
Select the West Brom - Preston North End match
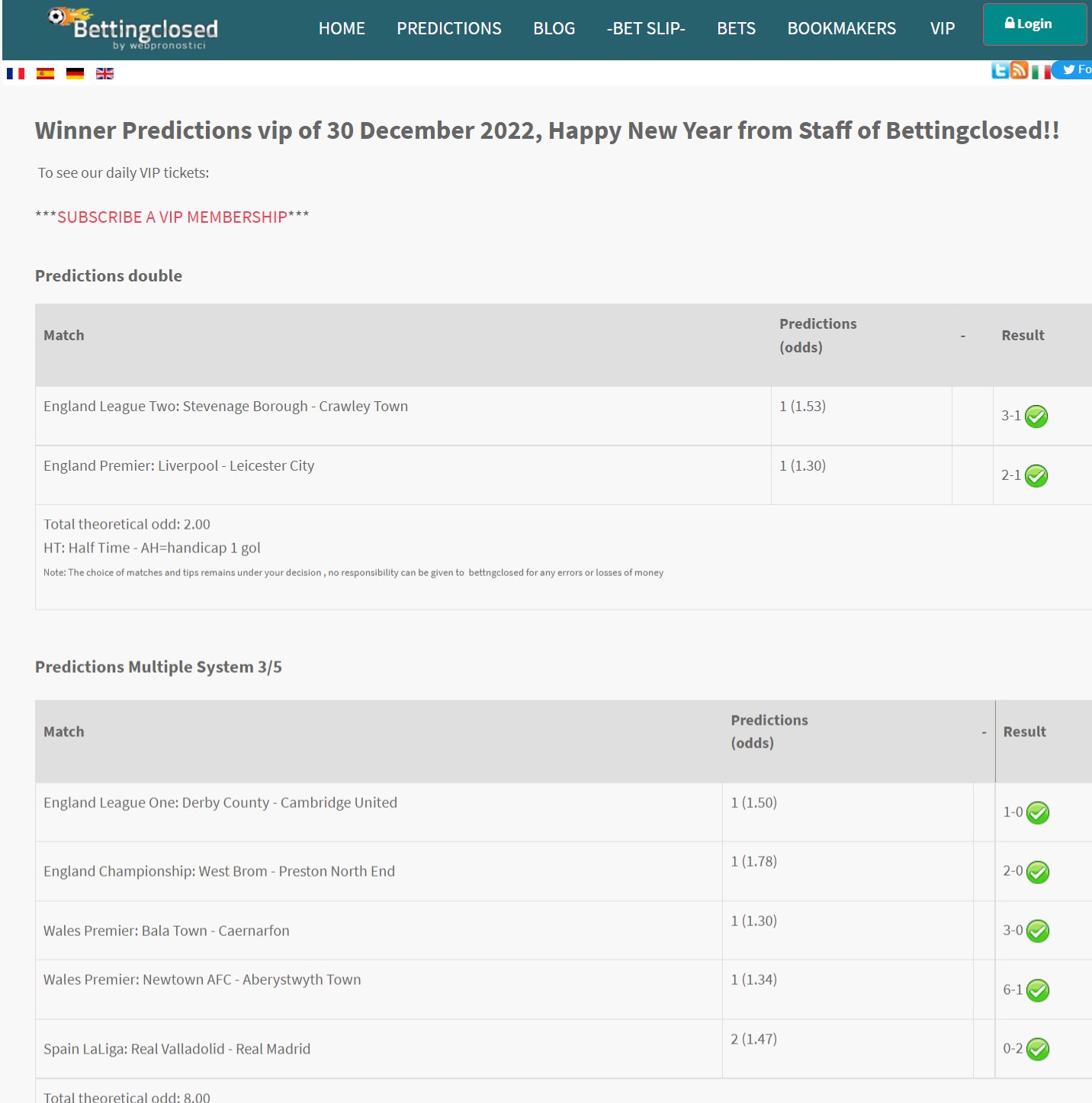(220, 871)
